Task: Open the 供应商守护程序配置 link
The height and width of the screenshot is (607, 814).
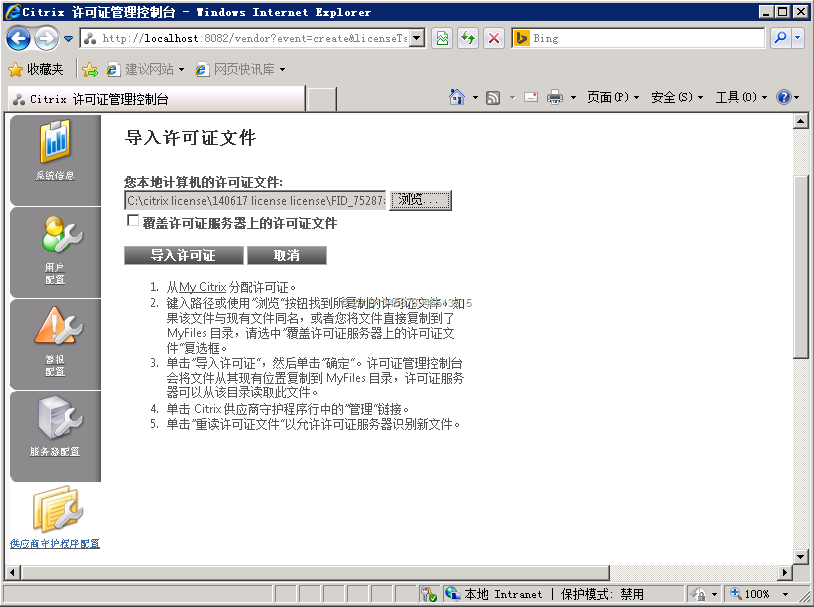Action: pyautogui.click(x=55, y=544)
